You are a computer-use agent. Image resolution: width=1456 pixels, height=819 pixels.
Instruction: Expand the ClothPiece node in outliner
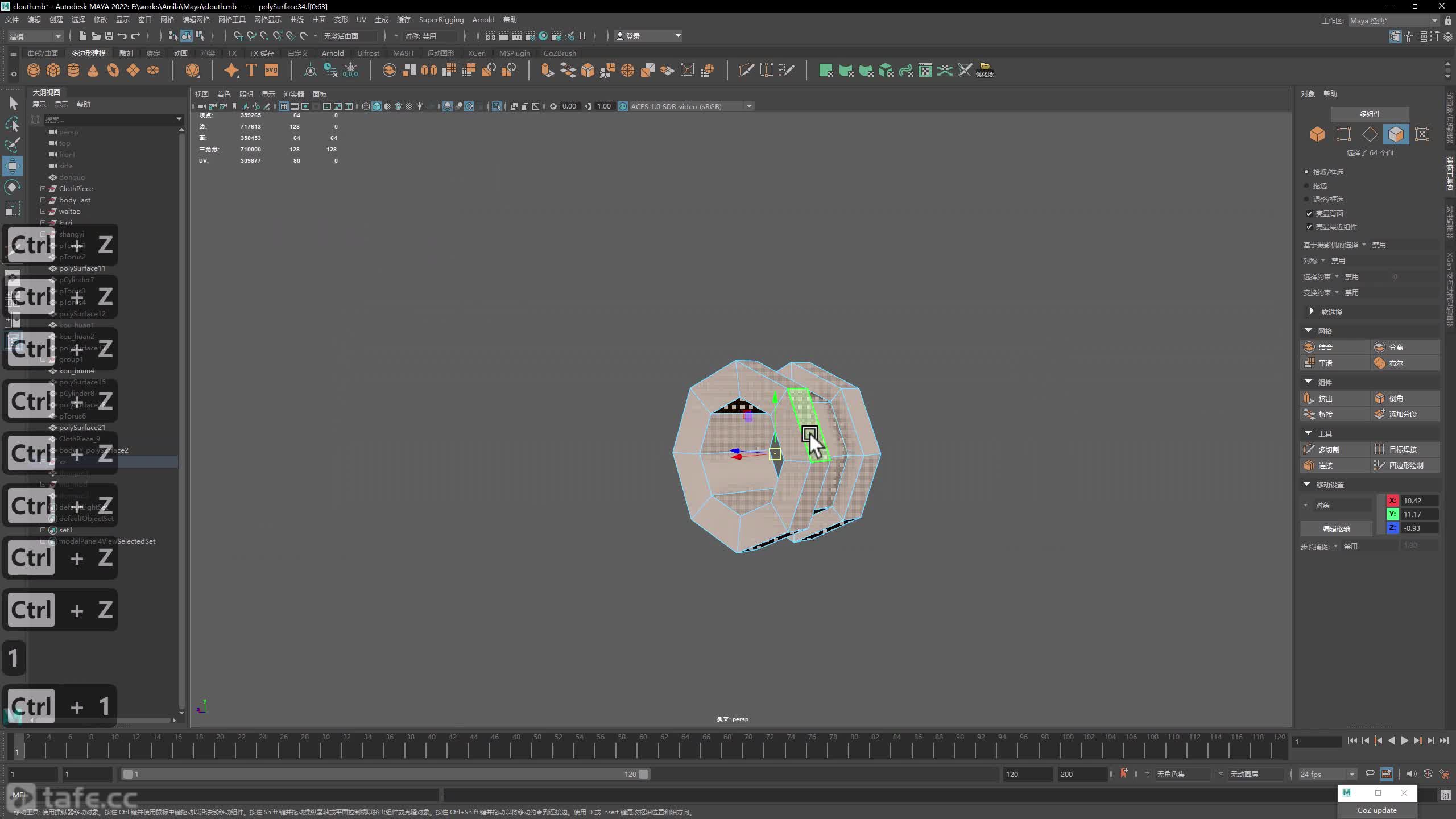[x=43, y=188]
